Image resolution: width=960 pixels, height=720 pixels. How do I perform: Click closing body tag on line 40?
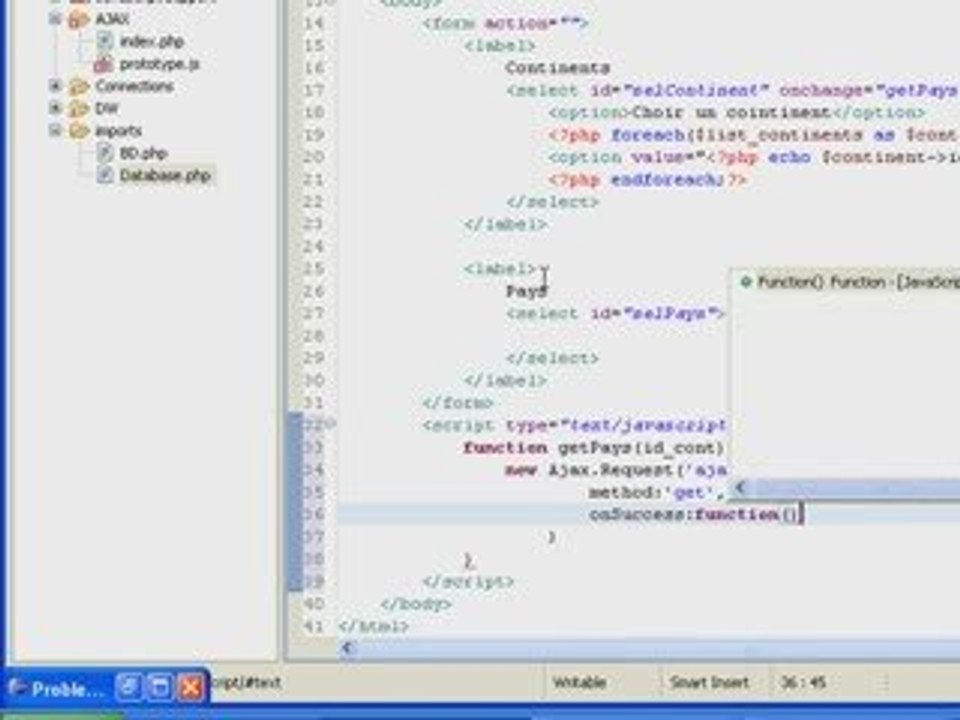[x=416, y=605]
